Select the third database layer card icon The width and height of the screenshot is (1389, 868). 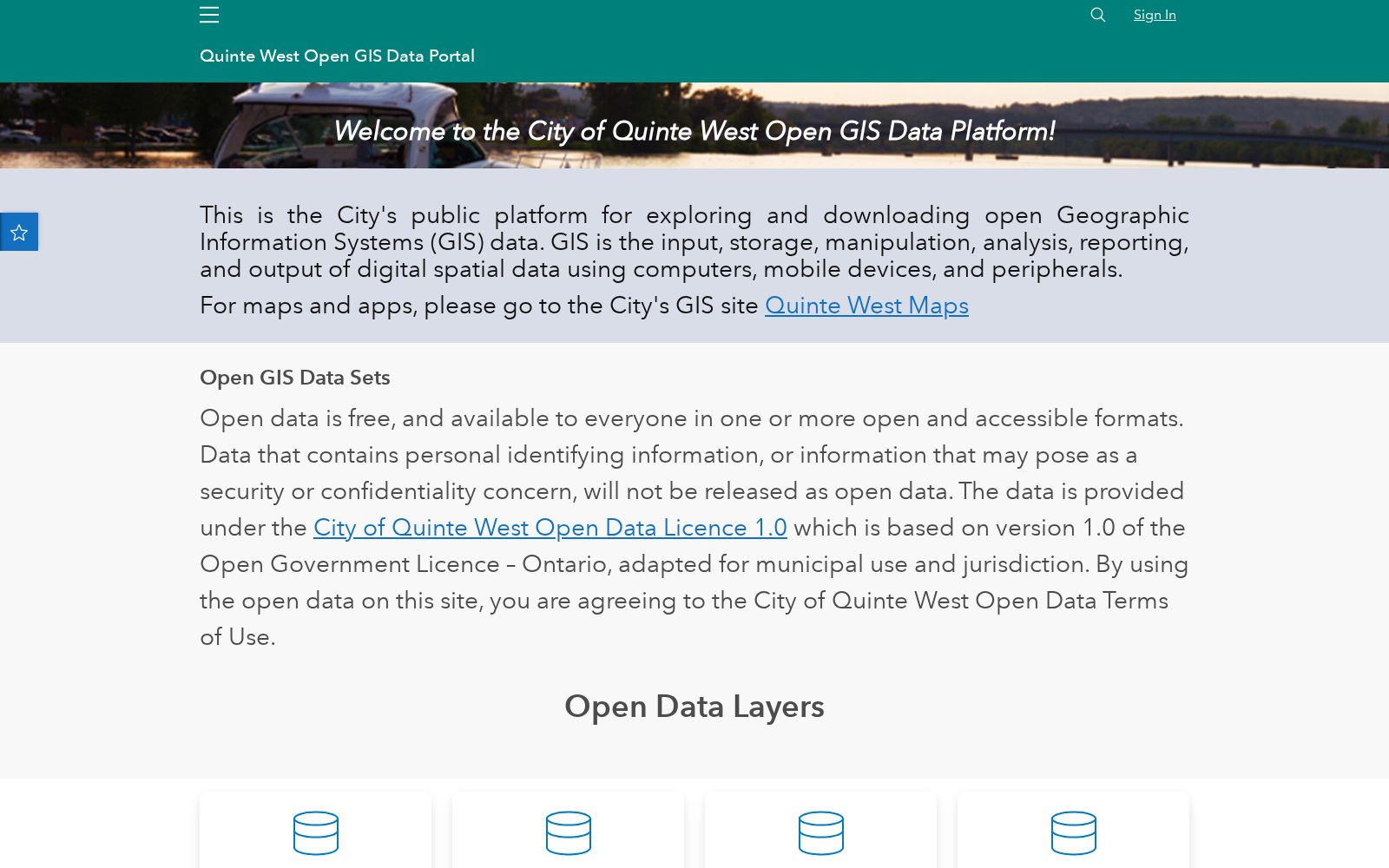(x=821, y=833)
